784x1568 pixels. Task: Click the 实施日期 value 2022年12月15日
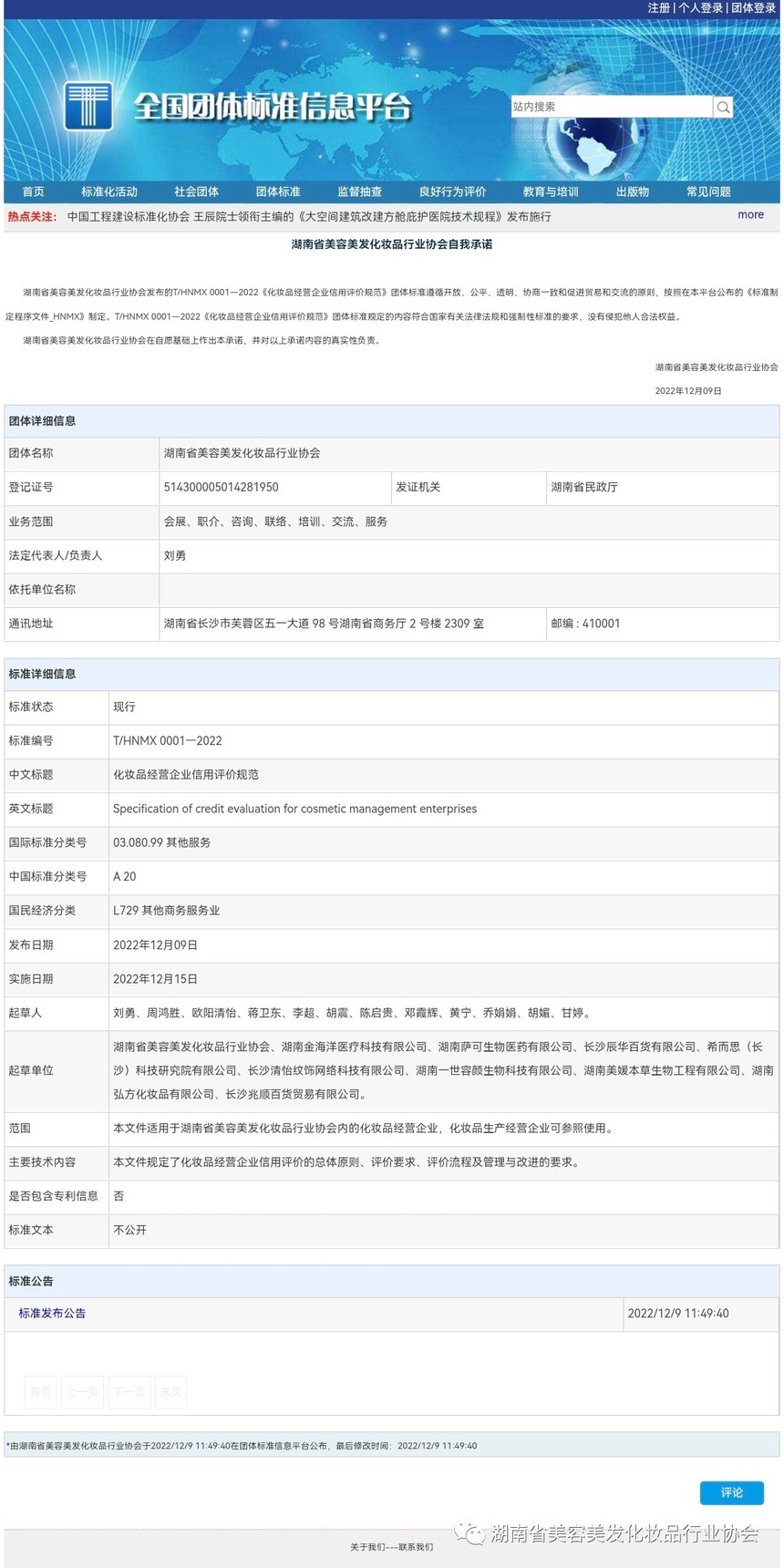[156, 979]
